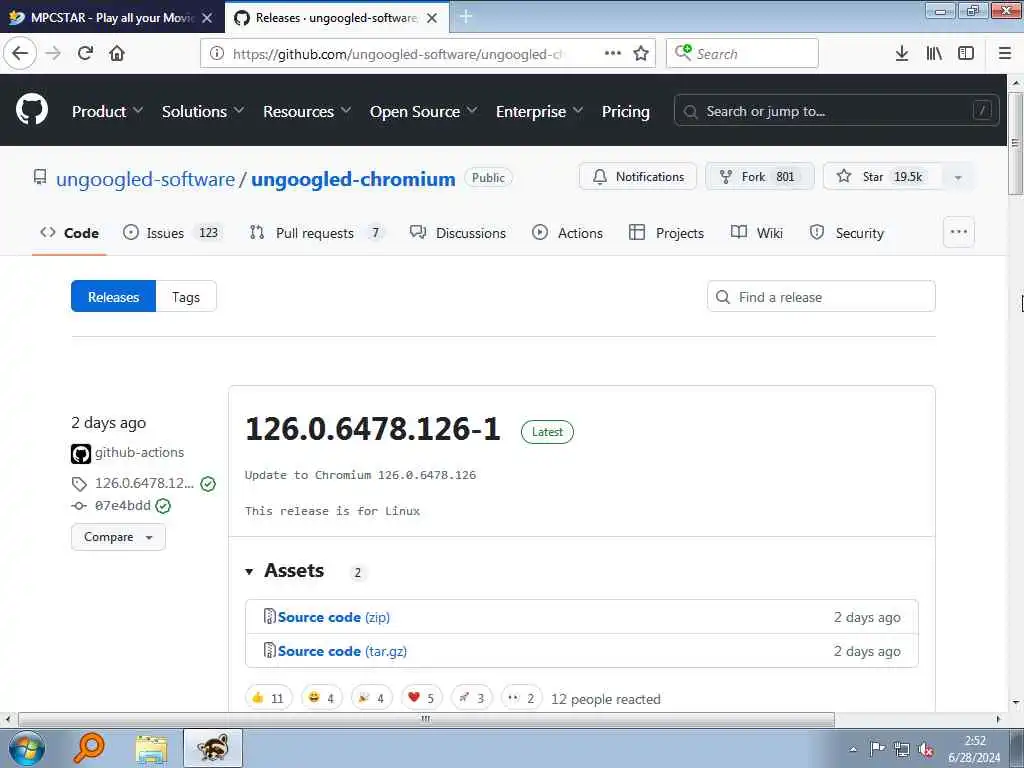Select the Releases button
The image size is (1024, 768).
[114, 296]
